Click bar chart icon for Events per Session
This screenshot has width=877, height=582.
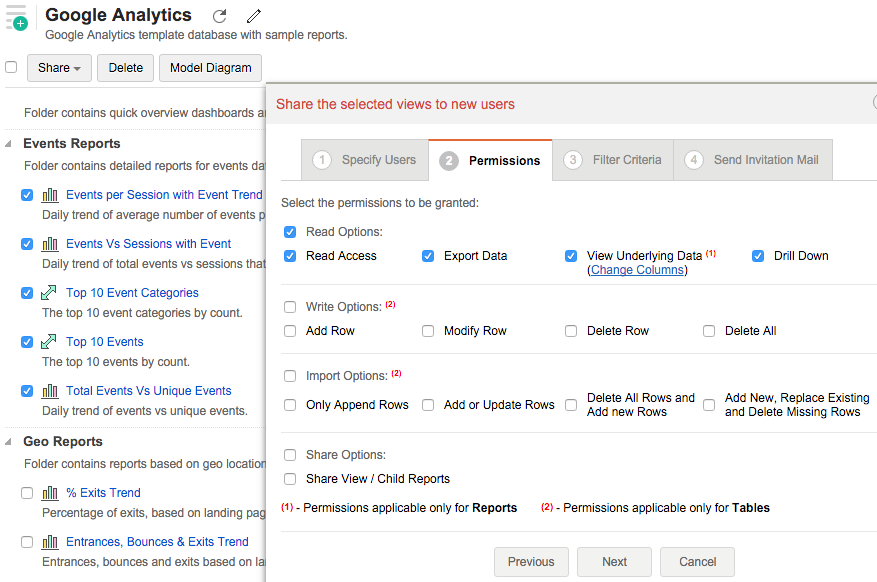tap(50, 195)
